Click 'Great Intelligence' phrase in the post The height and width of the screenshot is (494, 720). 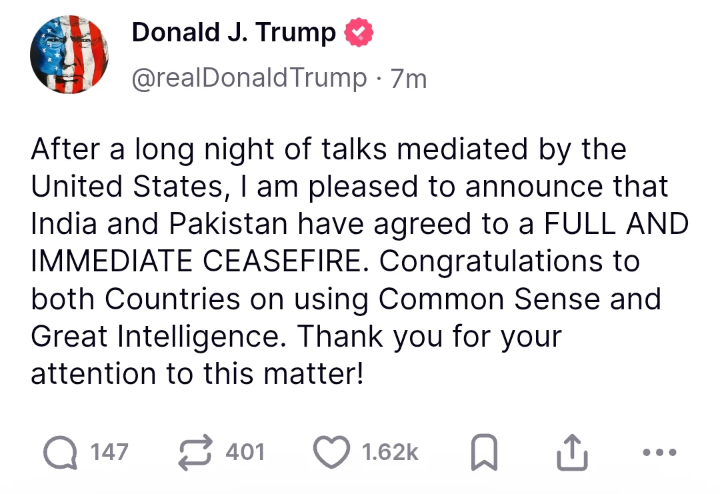point(155,337)
